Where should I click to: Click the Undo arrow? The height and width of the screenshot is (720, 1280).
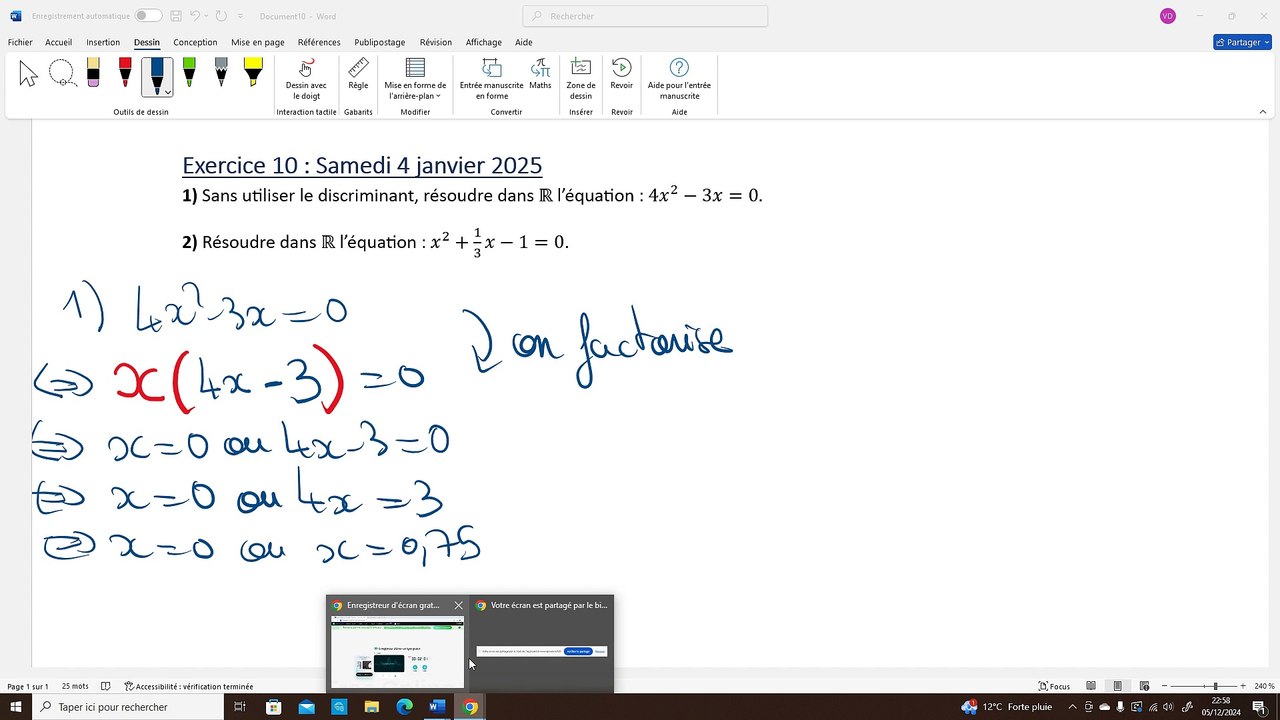(x=196, y=16)
